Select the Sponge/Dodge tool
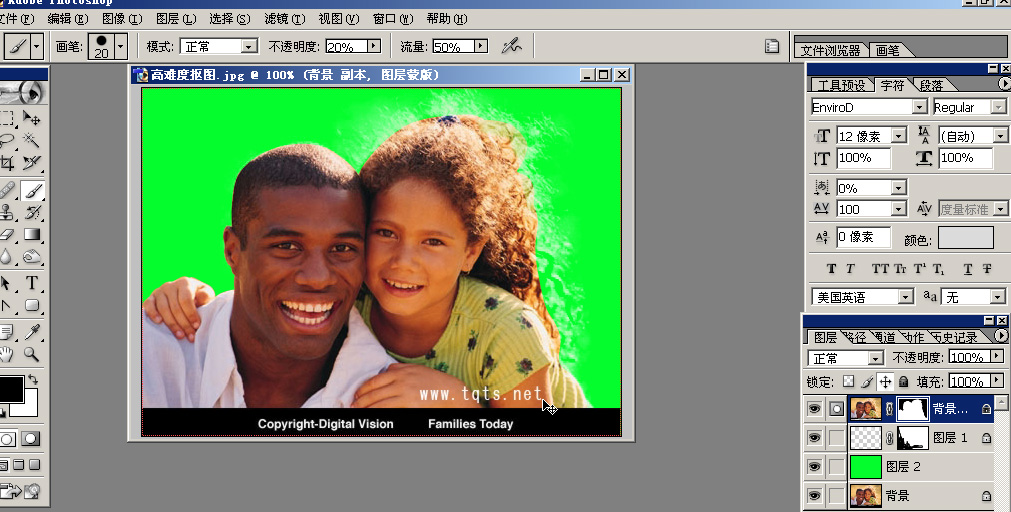 coord(32,257)
